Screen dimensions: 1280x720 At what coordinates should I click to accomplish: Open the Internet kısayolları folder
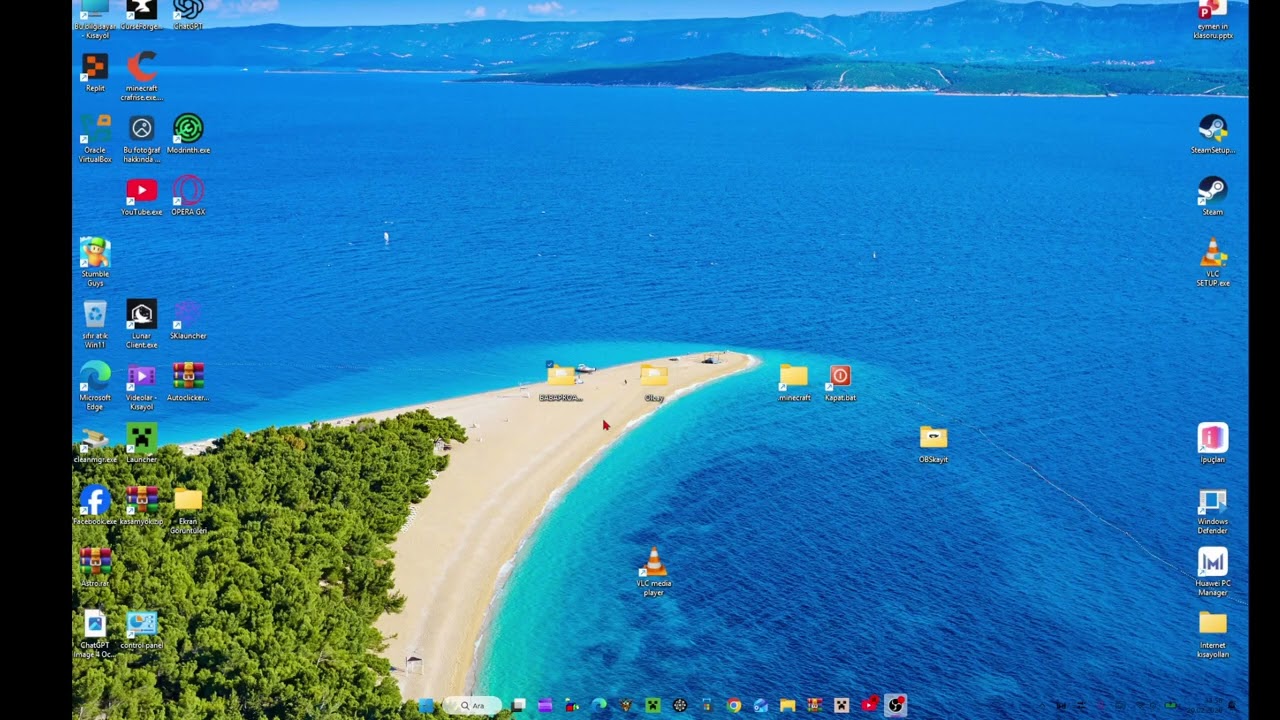[1213, 634]
